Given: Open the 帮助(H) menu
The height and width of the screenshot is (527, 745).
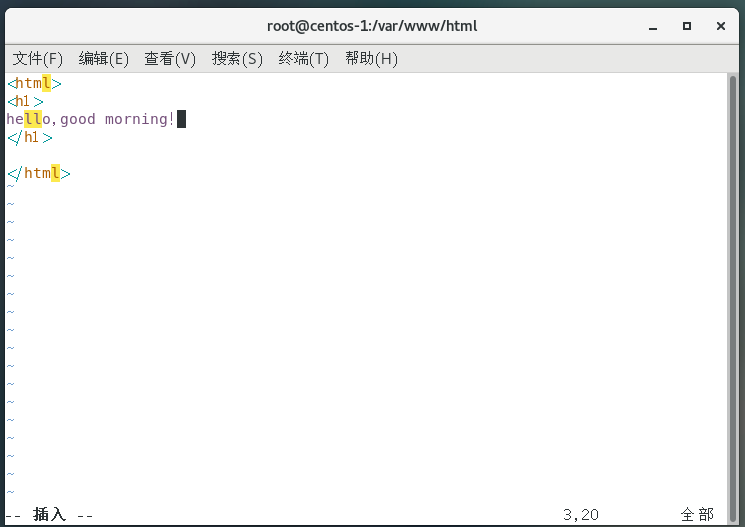Looking at the screenshot, I should pos(371,59).
